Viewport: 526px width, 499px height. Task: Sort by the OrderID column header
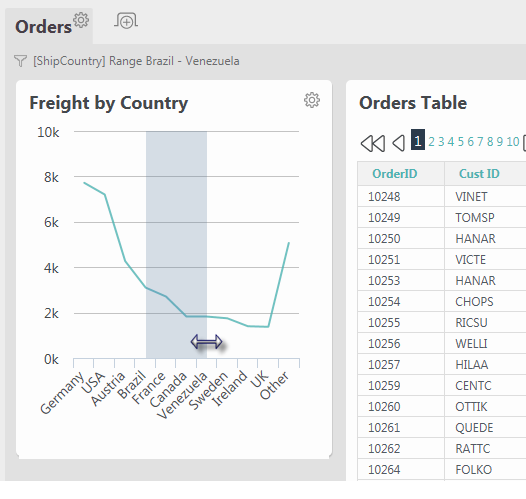394,174
